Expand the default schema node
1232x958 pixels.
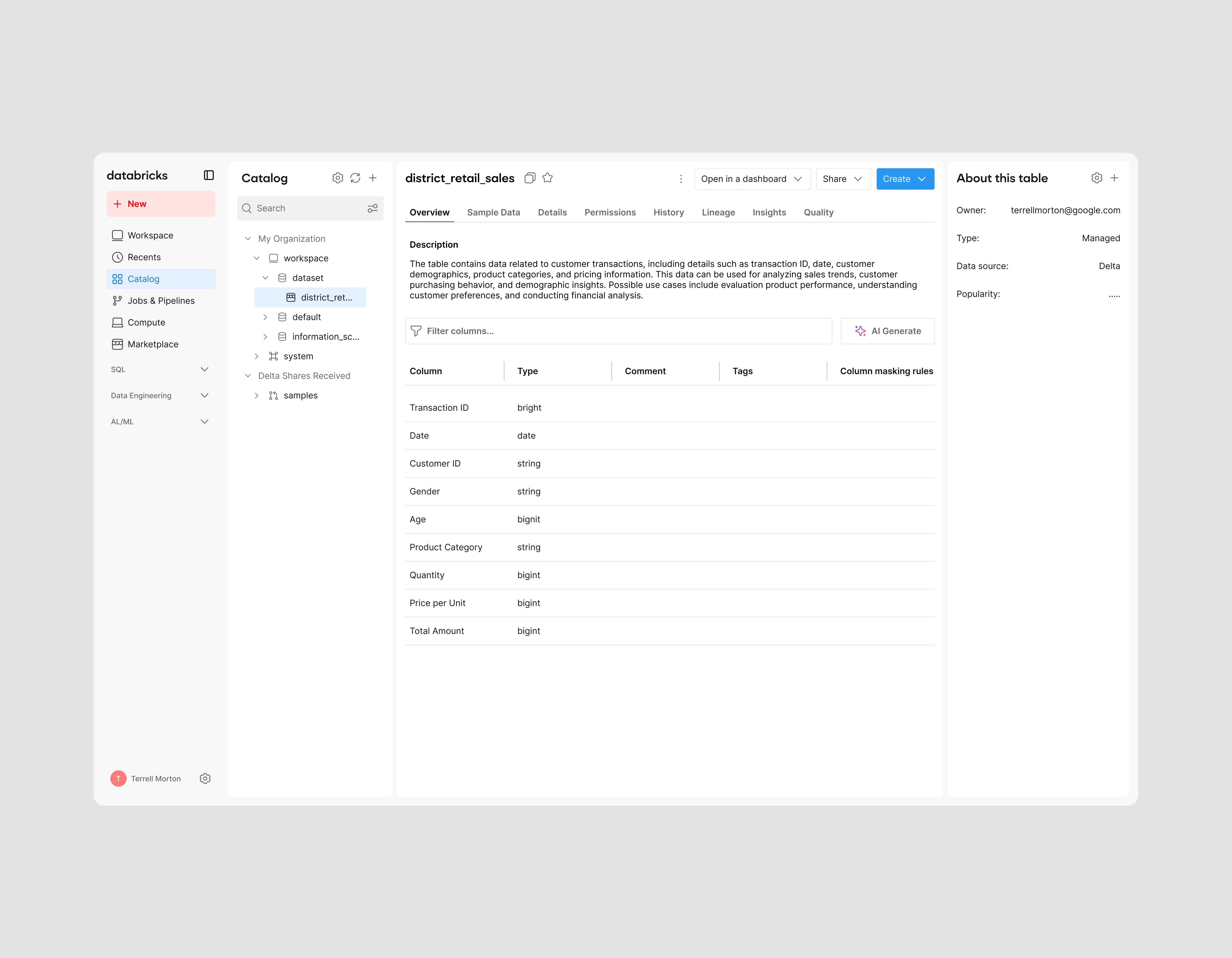coord(265,316)
